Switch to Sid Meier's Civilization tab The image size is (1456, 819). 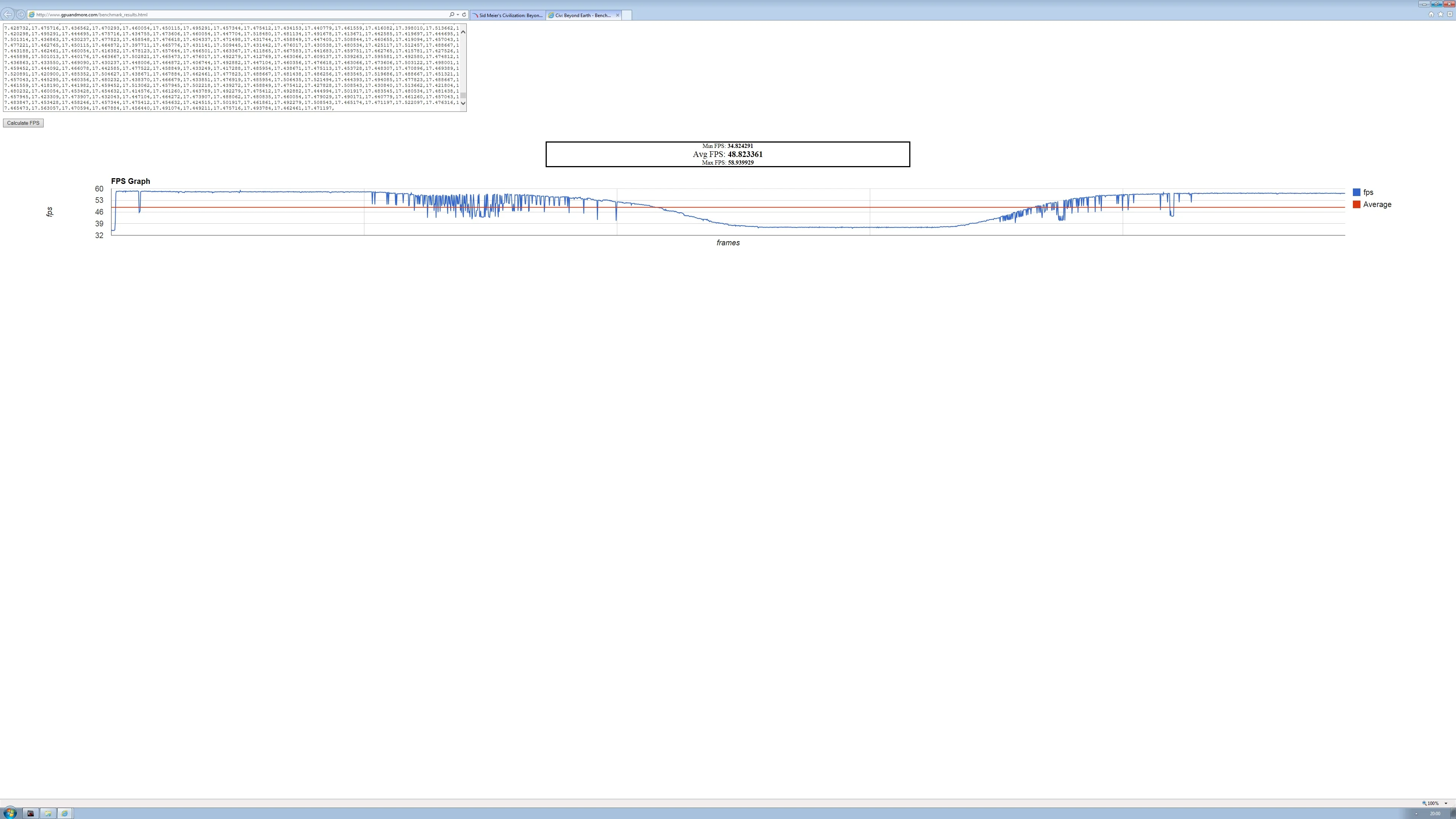click(508, 15)
